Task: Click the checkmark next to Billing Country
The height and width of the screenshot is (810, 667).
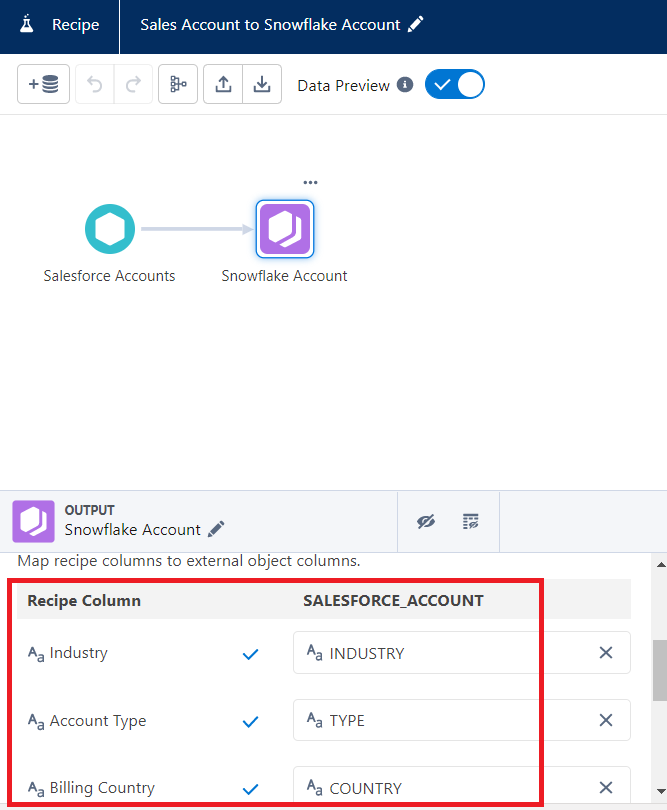Action: point(251,789)
